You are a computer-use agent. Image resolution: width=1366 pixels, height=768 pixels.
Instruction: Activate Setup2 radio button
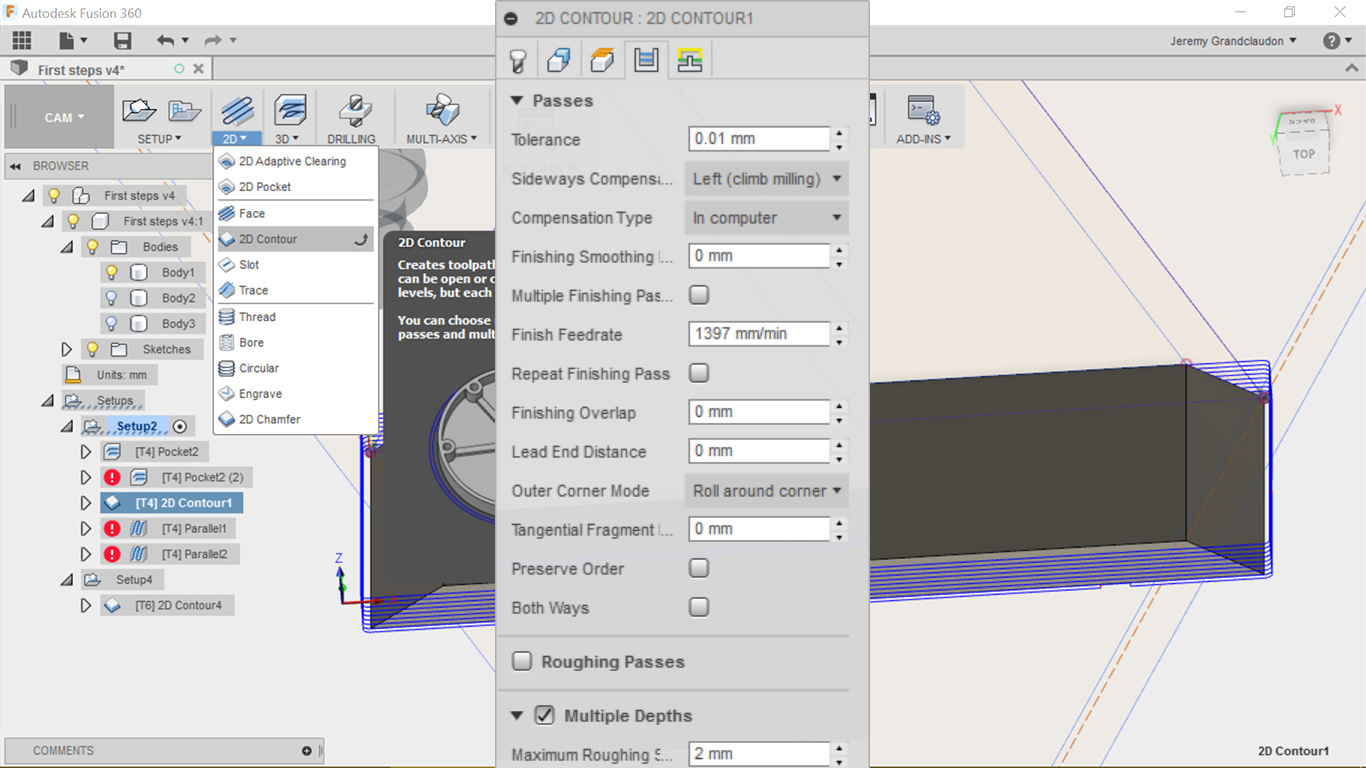click(180, 427)
